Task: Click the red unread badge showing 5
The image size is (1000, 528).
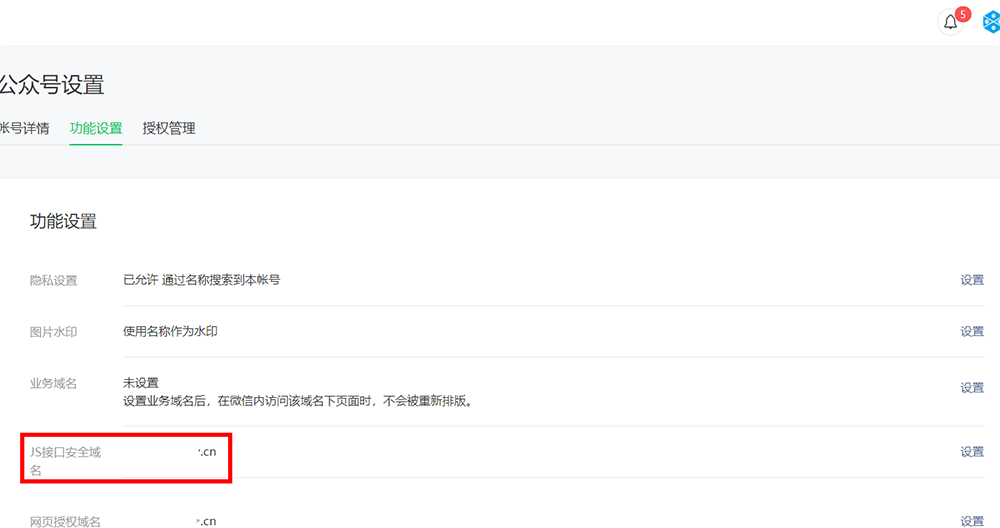Action: (x=963, y=14)
